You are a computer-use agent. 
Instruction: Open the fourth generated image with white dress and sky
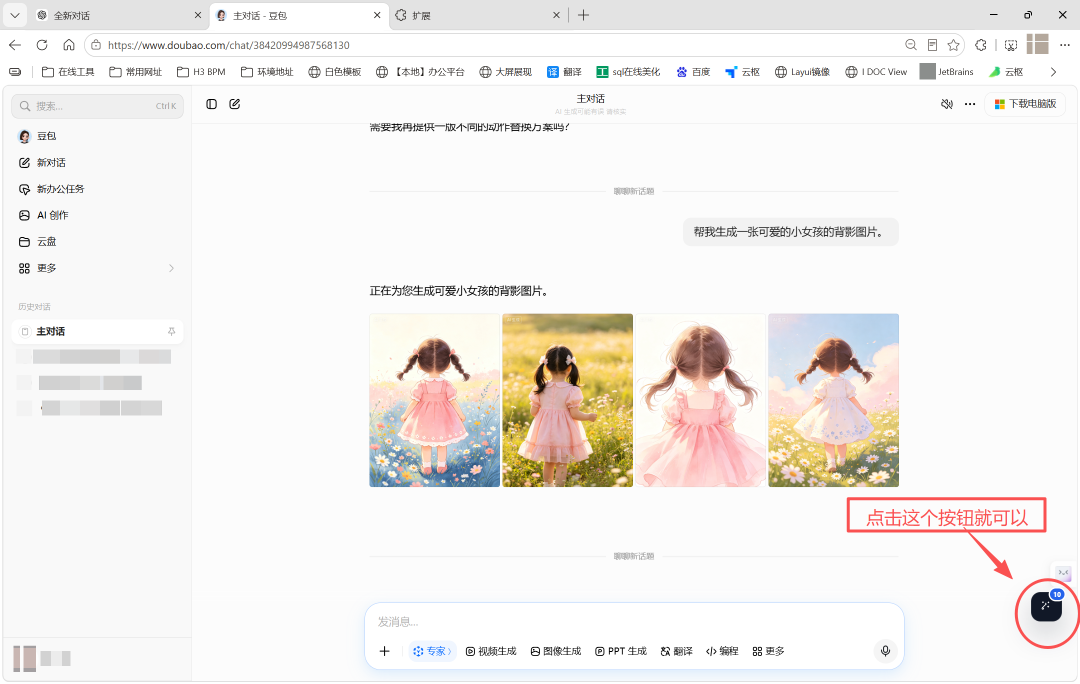833,400
